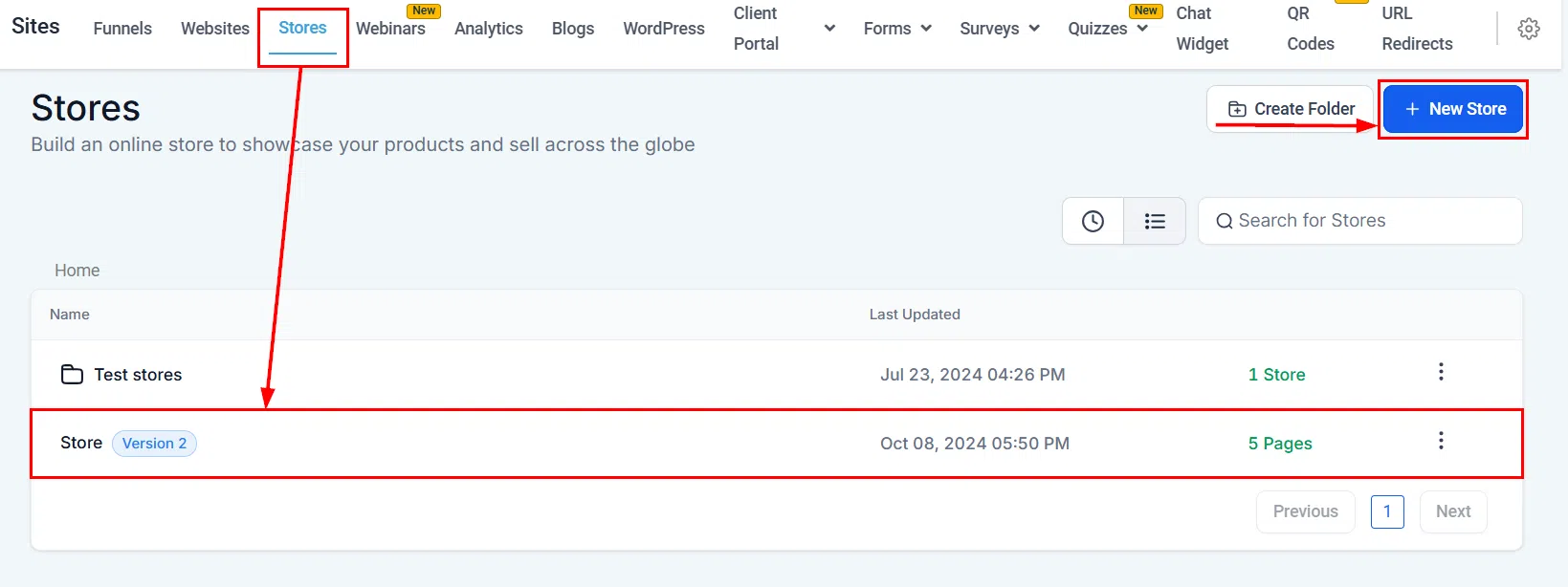This screenshot has width=1568, height=587.
Task: Click the Last Updated column header
Action: tap(915, 315)
